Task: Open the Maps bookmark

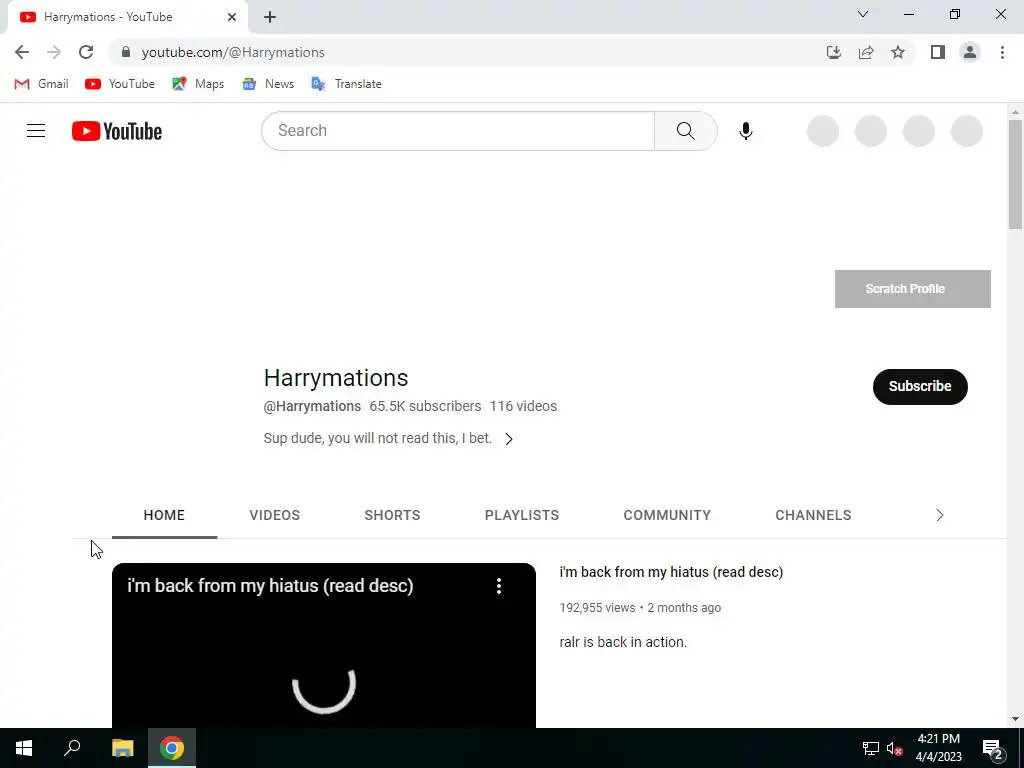Action: [198, 84]
